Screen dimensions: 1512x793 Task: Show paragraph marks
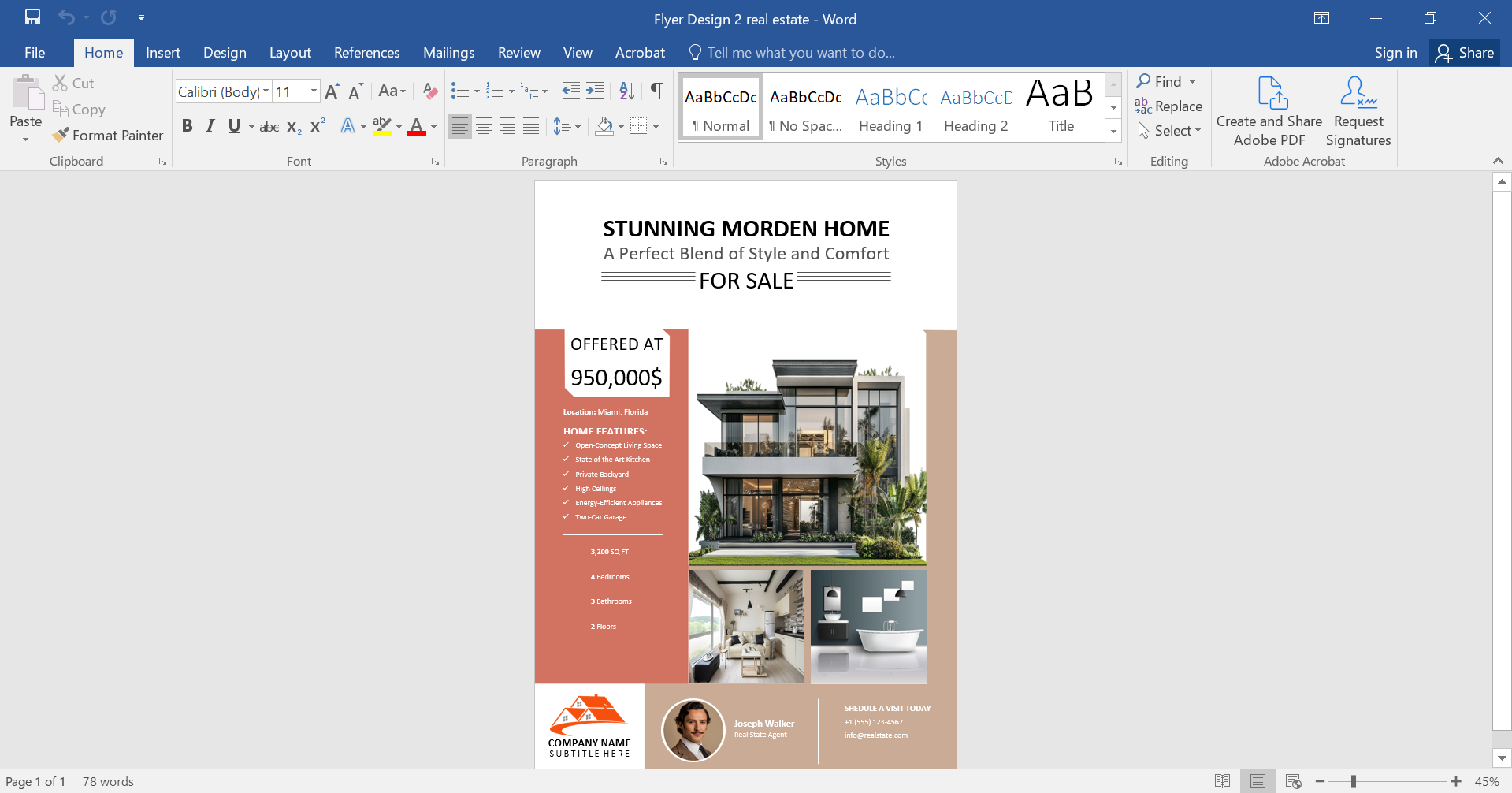click(656, 91)
